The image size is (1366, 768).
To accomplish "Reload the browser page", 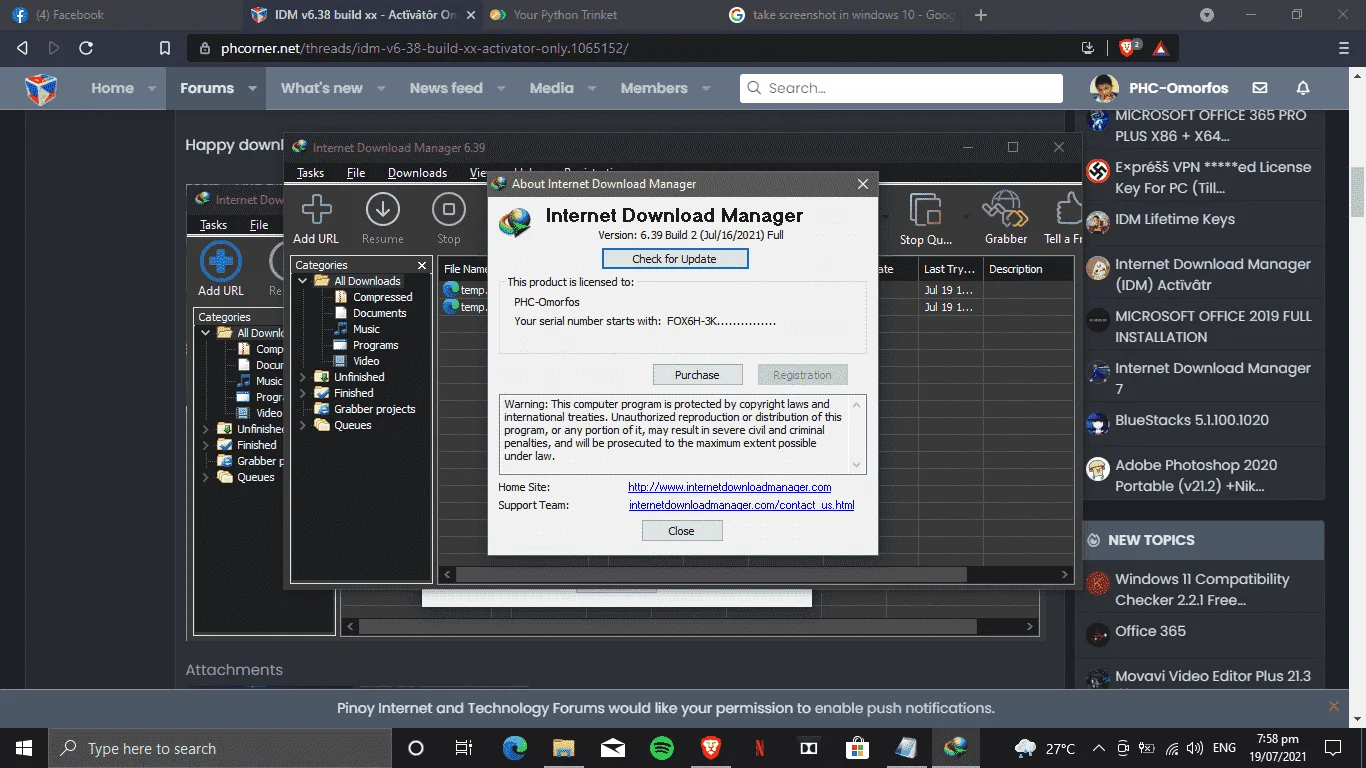I will [86, 47].
